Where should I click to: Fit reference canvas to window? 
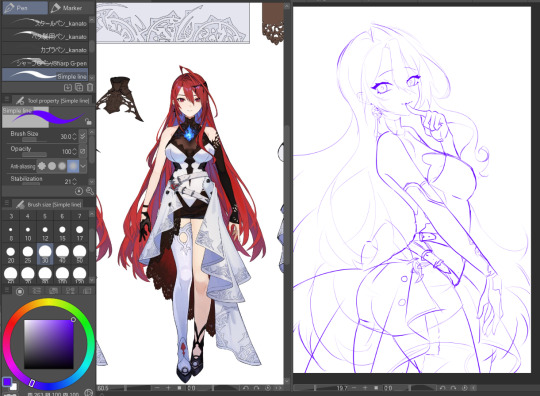coord(179,388)
